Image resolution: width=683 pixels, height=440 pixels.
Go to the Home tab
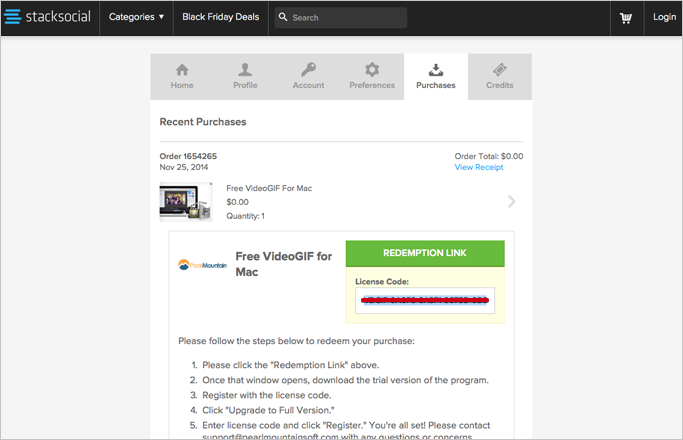point(182,77)
